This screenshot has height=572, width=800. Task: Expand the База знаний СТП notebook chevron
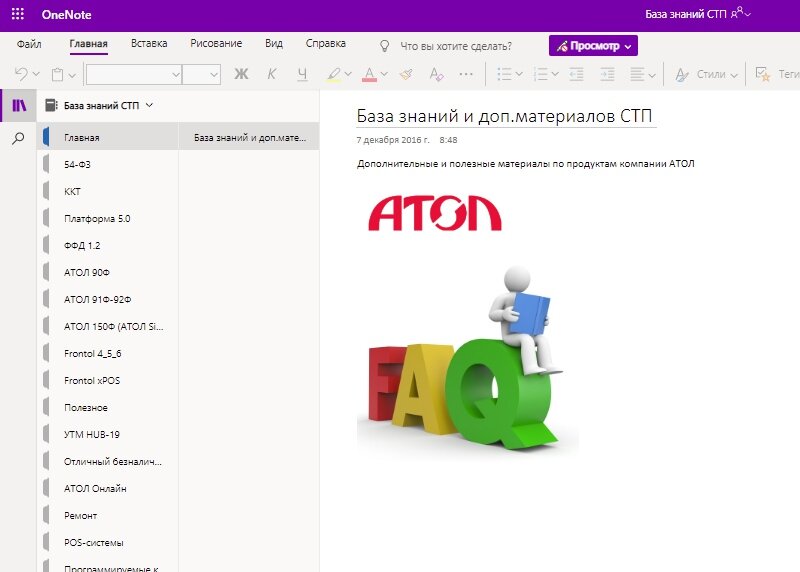(149, 105)
